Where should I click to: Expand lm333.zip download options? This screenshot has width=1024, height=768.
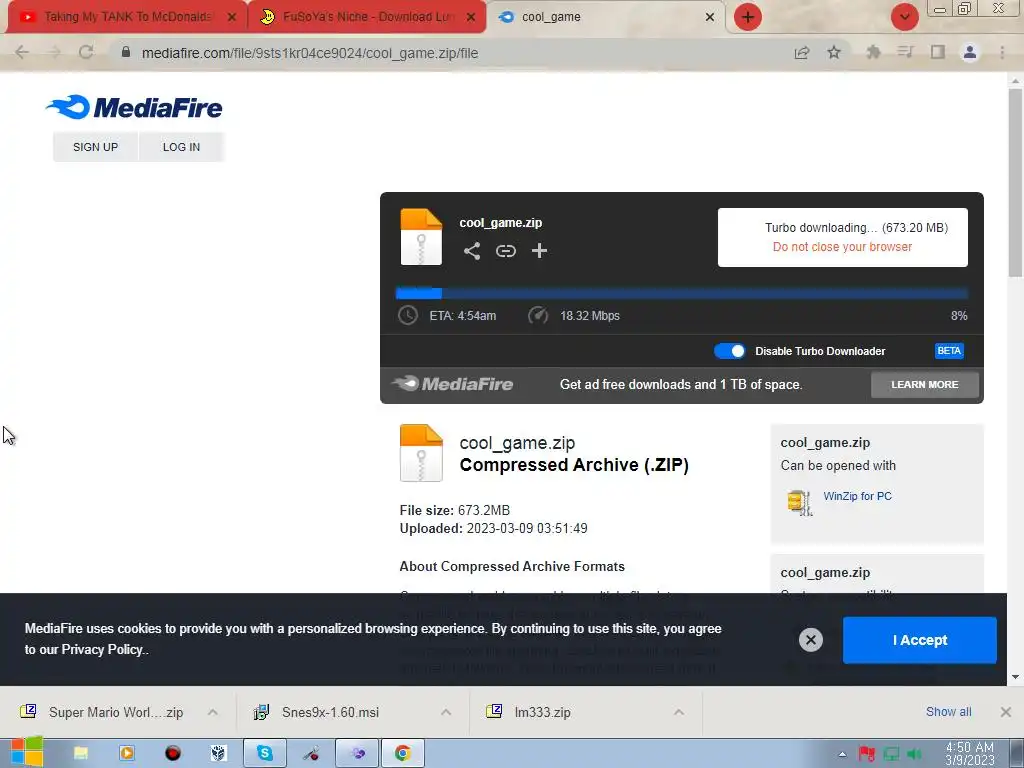[679, 712]
